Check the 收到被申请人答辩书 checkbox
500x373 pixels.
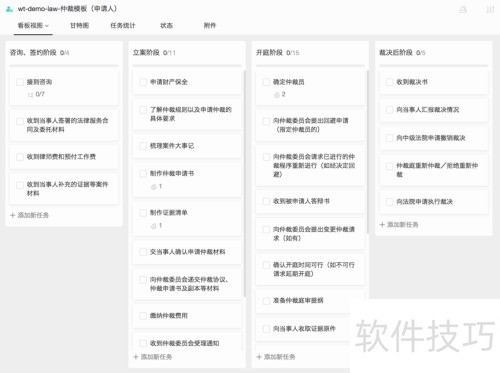(266, 201)
